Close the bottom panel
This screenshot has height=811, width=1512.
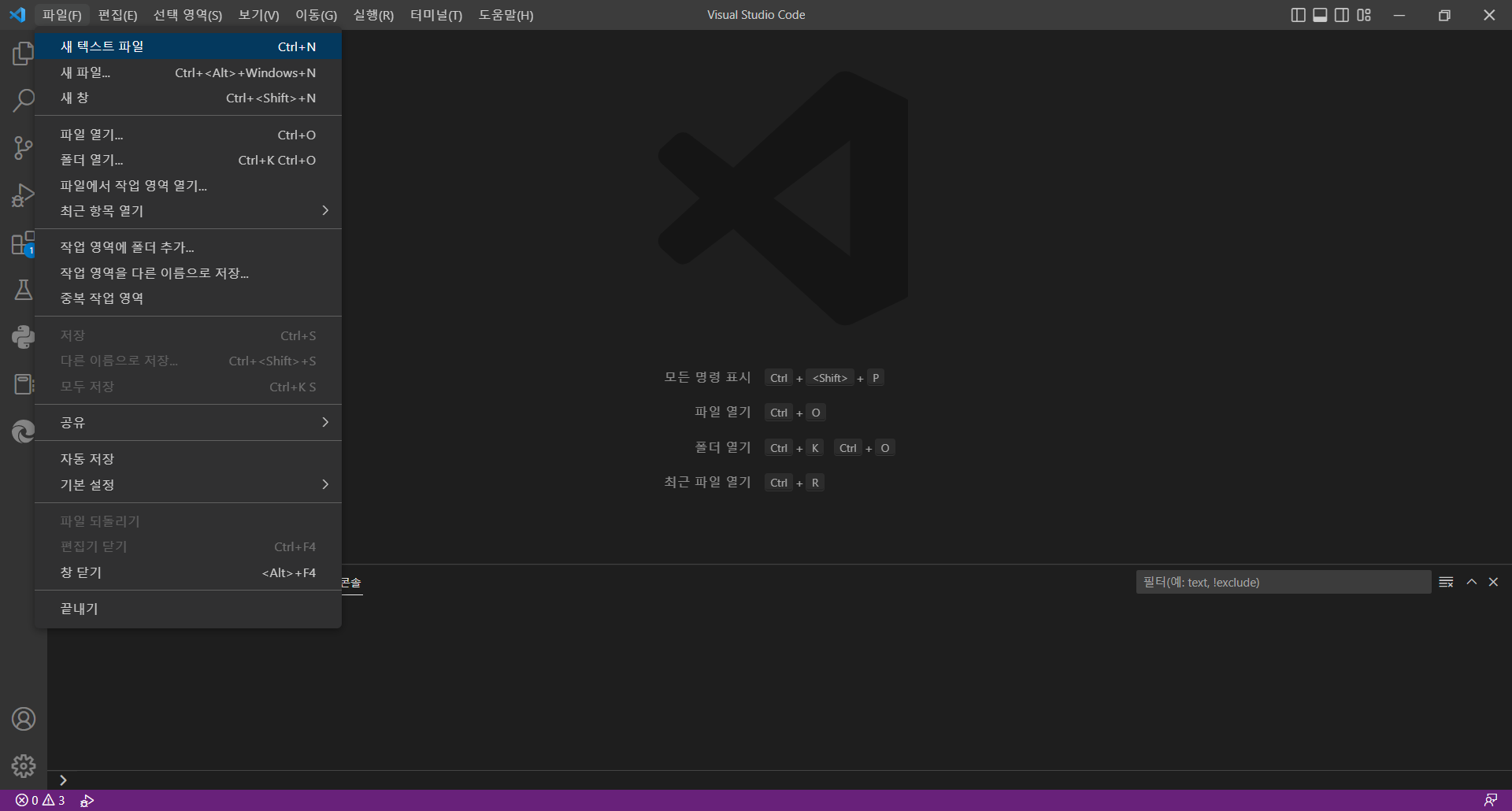pyautogui.click(x=1493, y=582)
